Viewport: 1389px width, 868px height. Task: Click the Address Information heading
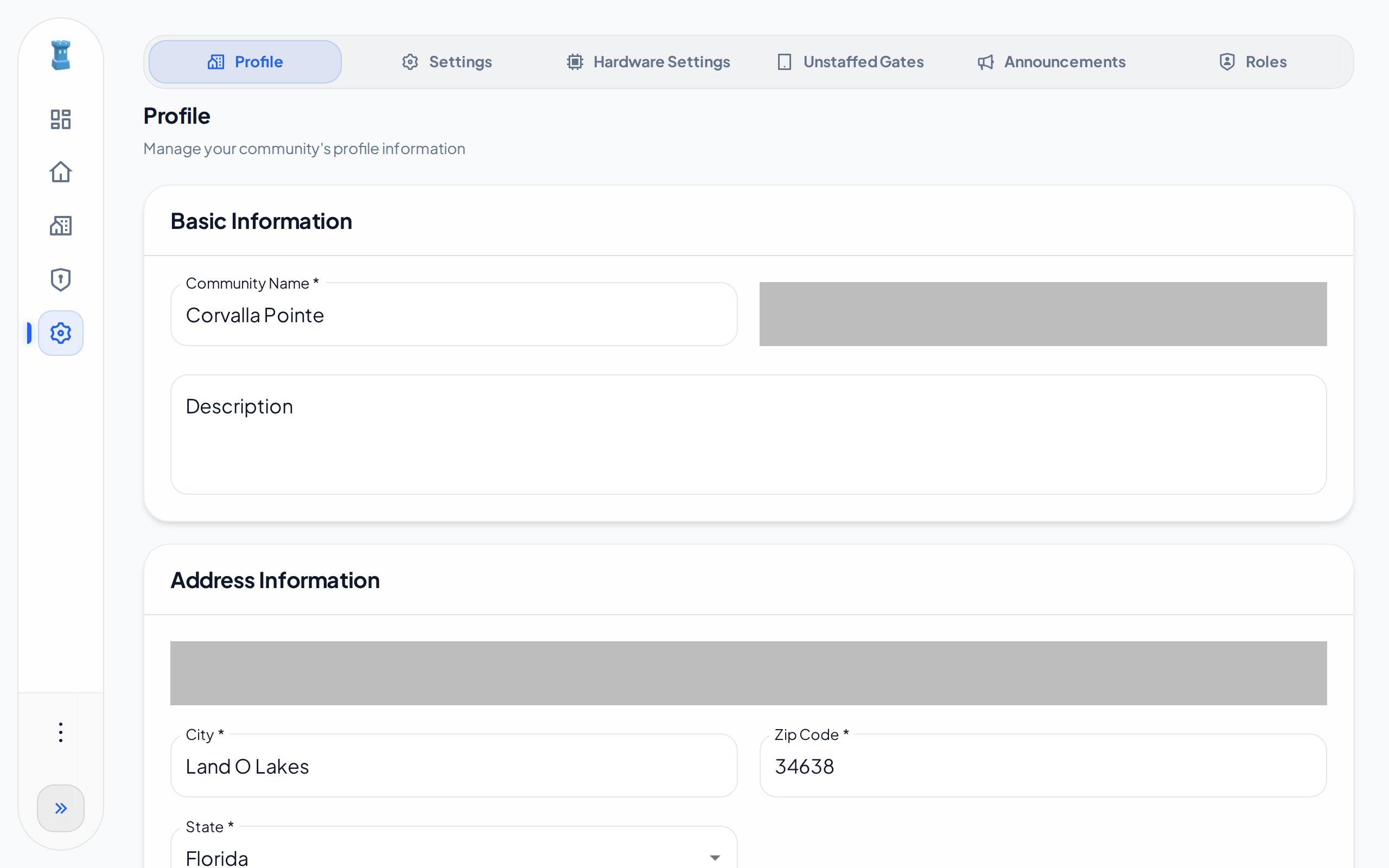(x=275, y=580)
